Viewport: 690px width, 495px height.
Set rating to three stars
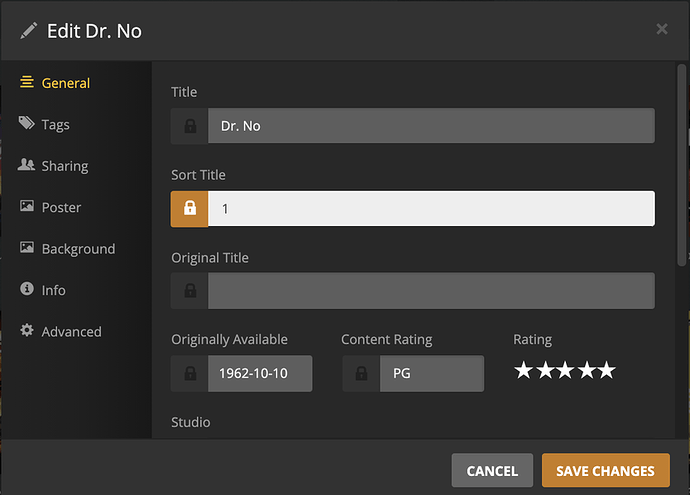tap(565, 370)
